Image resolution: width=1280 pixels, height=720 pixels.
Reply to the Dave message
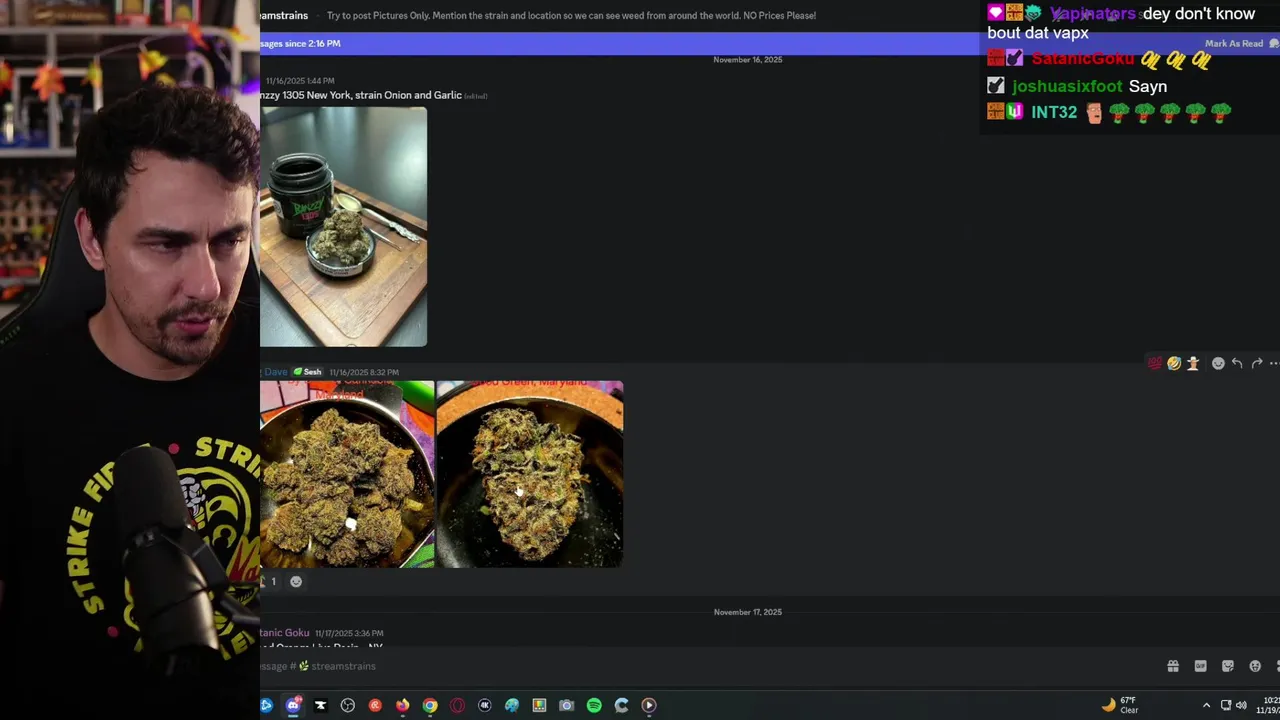[x=1237, y=364]
